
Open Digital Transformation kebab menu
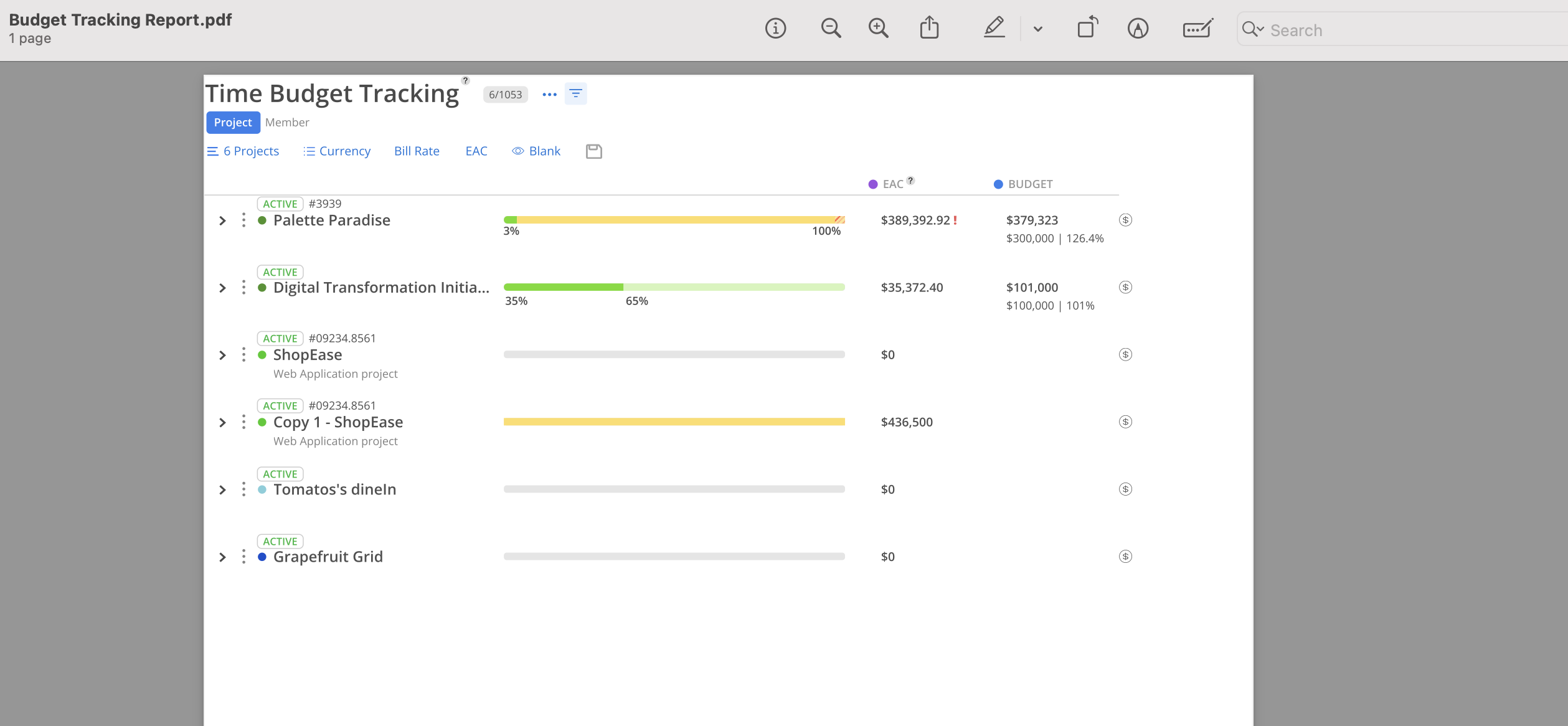coord(243,288)
